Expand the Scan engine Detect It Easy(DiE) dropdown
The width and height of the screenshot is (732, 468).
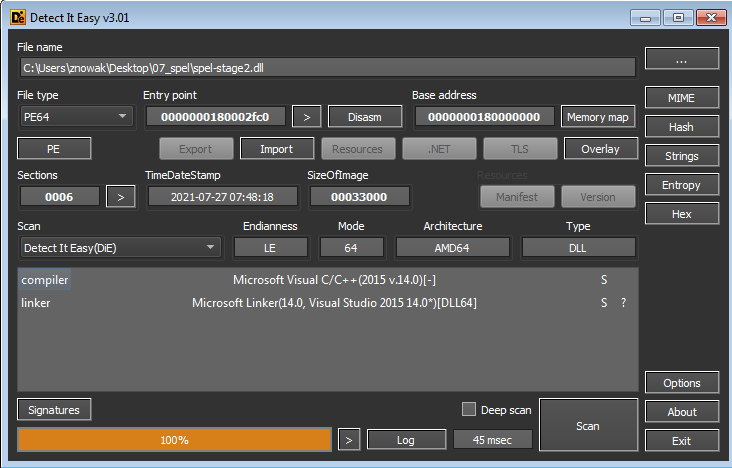click(x=120, y=248)
